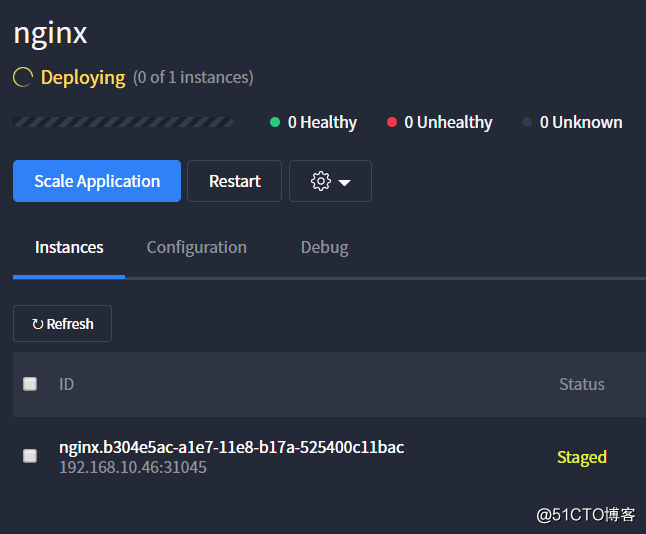Click the dark Unknown indicator dot

click(x=527, y=122)
